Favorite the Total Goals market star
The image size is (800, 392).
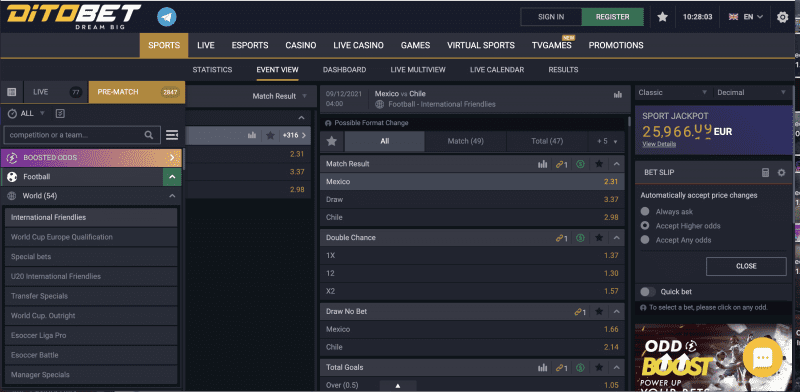tap(599, 368)
